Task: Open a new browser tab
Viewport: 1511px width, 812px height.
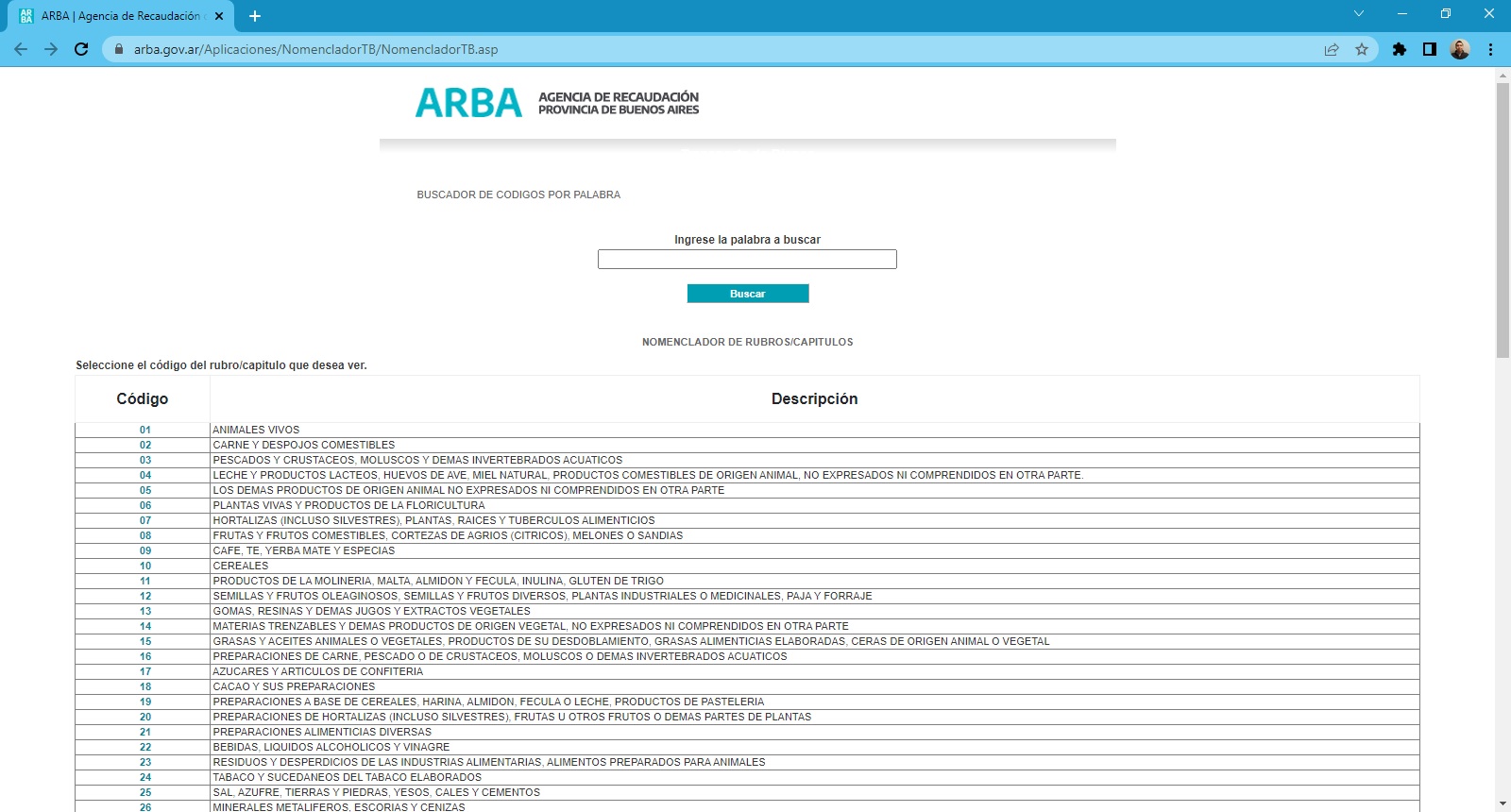Action: 255,16
